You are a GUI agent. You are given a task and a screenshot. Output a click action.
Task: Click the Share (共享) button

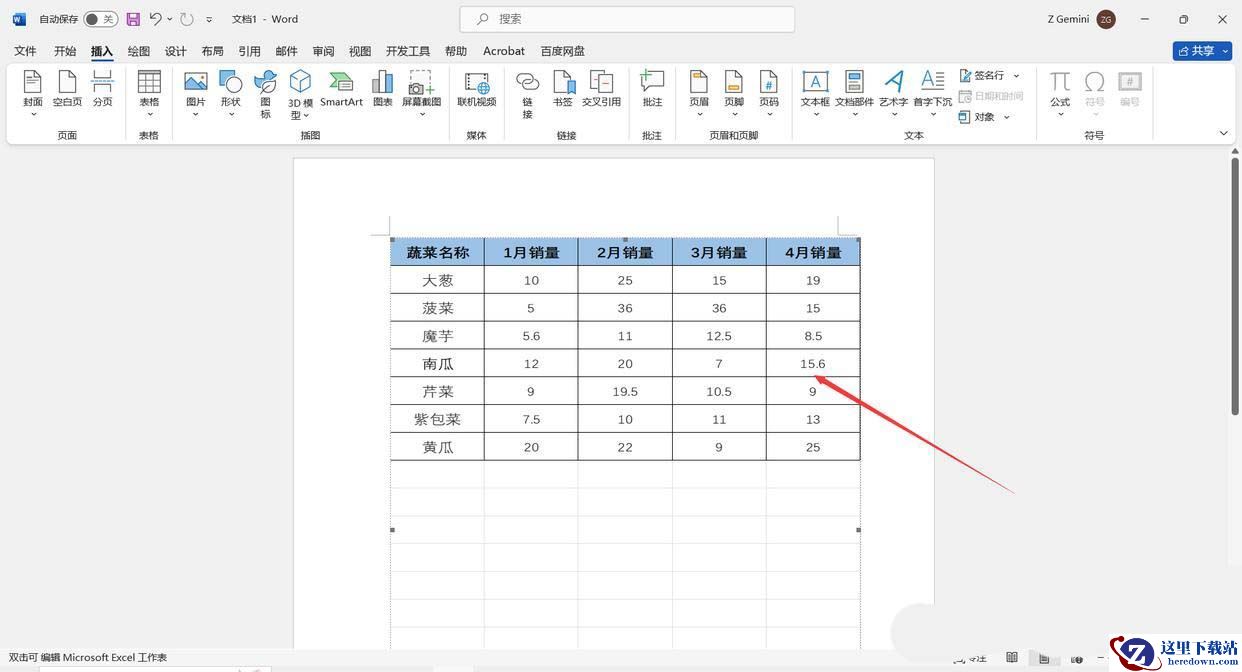(x=1202, y=51)
